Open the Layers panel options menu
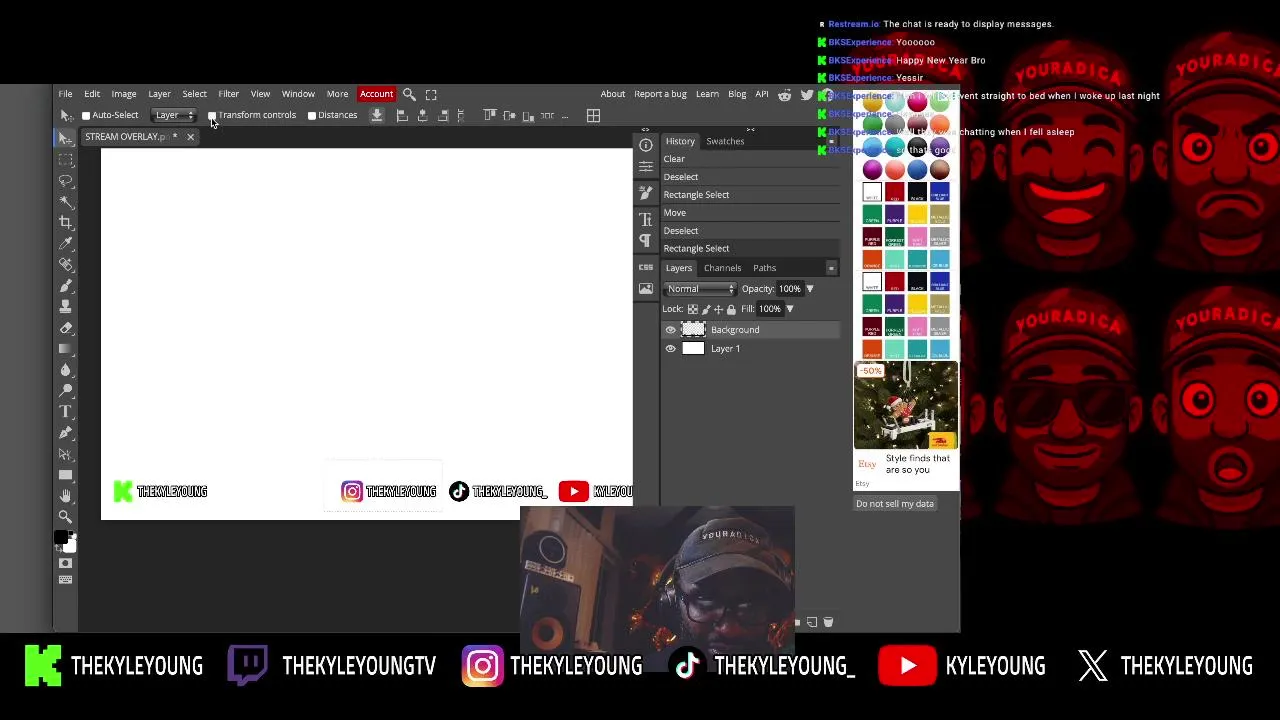The height and width of the screenshot is (720, 1280). coord(831,268)
